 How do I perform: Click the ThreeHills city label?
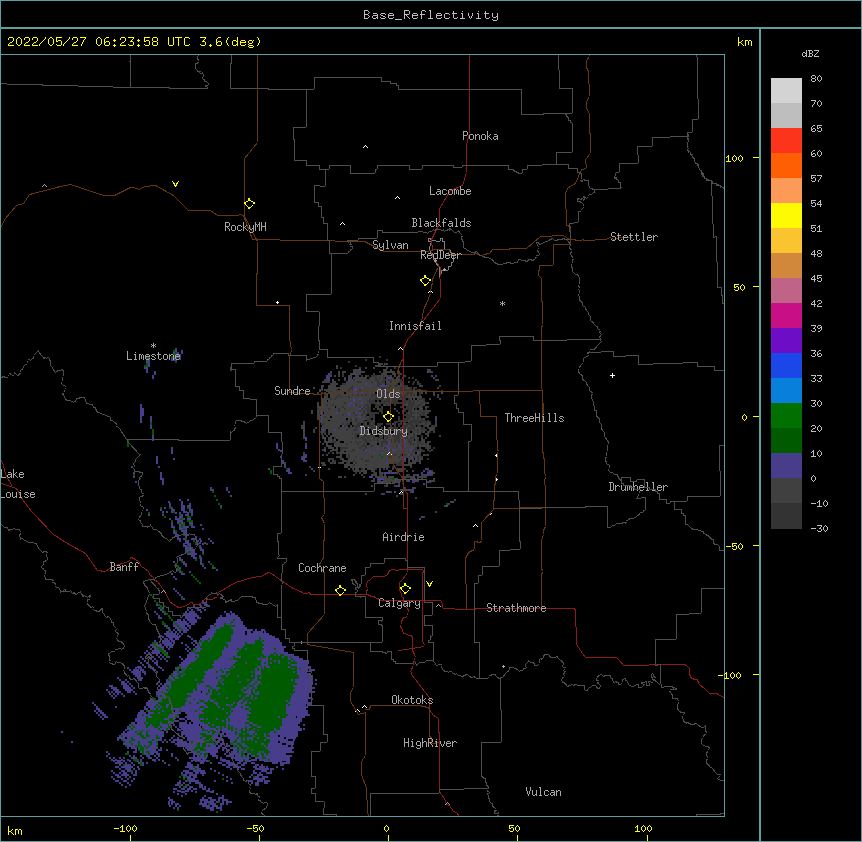534,418
